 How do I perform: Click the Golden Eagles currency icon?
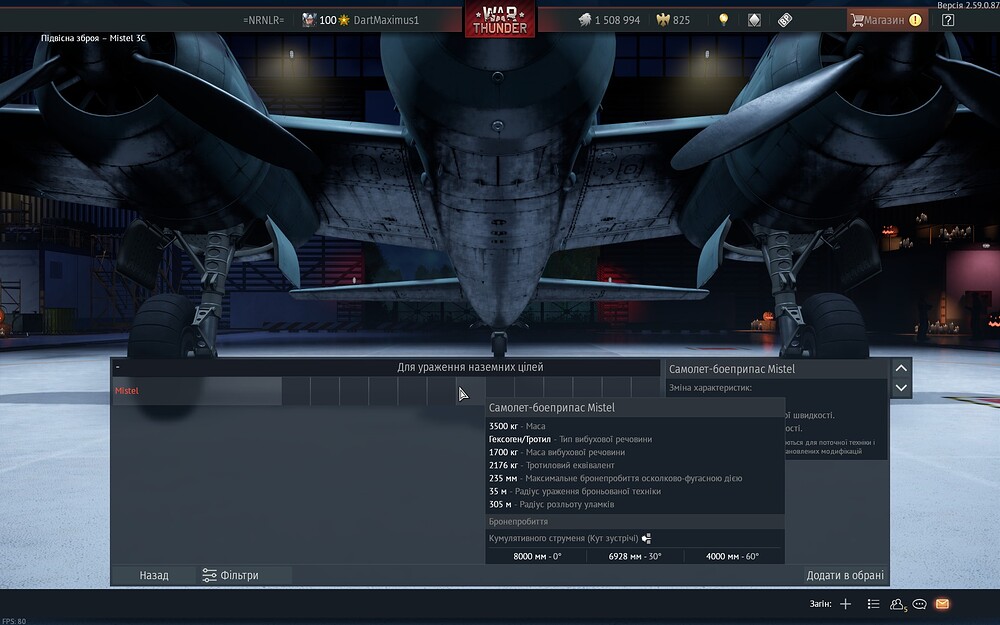click(663, 20)
